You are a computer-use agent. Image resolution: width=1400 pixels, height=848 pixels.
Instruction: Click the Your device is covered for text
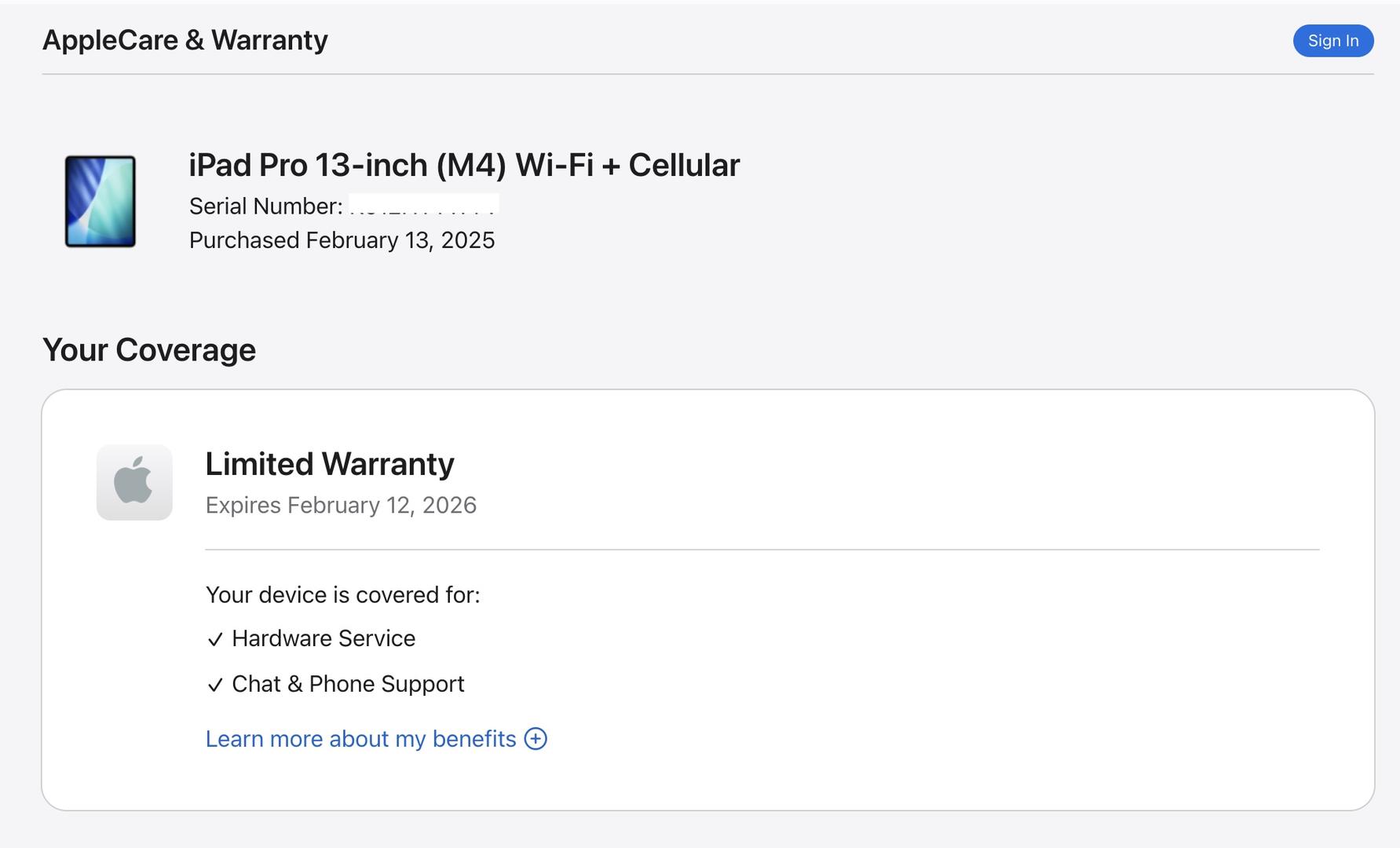coord(342,595)
